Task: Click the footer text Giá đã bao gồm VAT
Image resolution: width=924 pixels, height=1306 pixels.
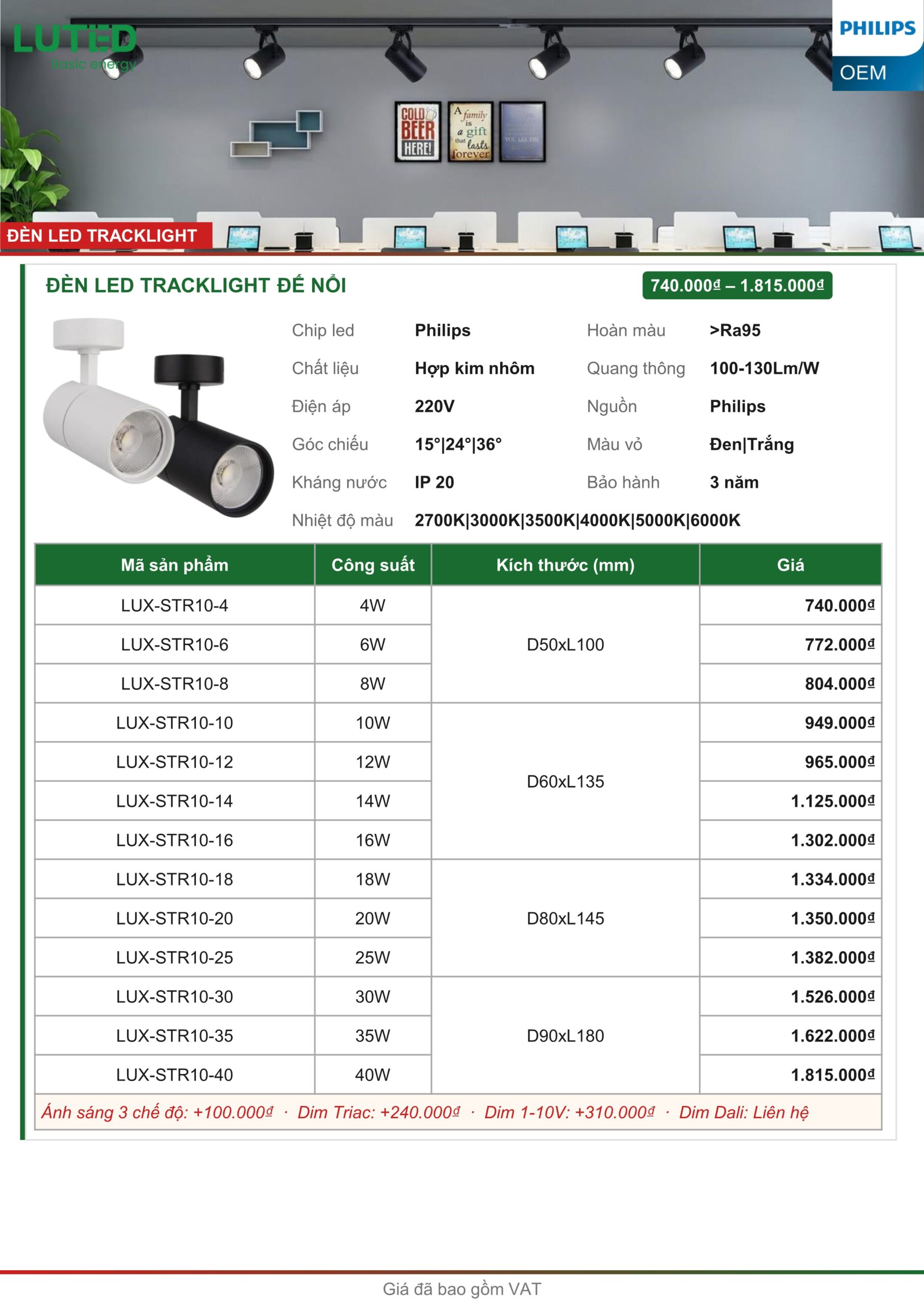Action: coord(462,1289)
